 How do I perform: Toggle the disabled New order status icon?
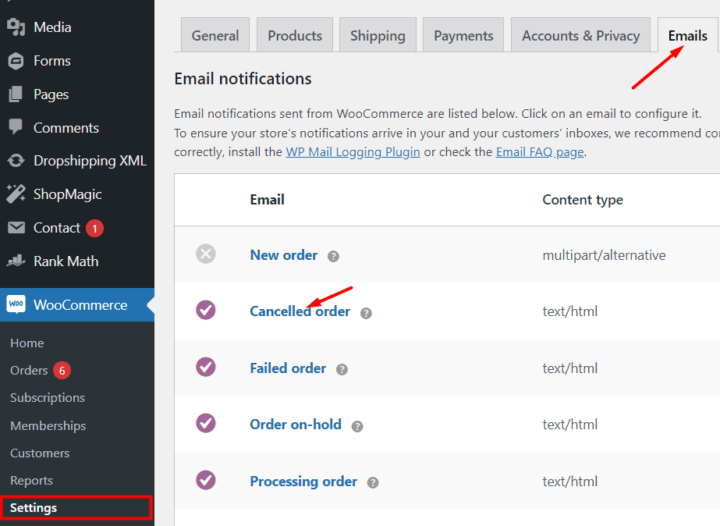coord(206,254)
